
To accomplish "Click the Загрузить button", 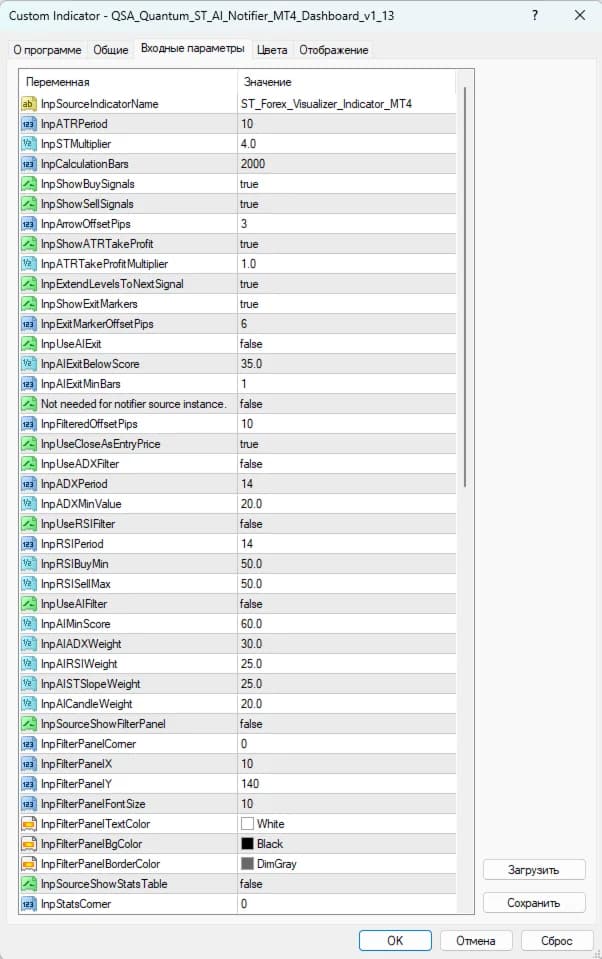I will [533, 870].
